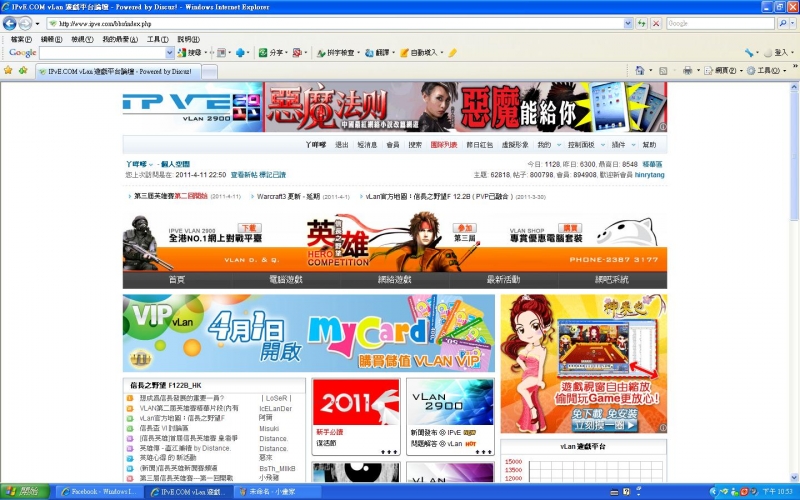Open the search provider dropdown arrow next to magnifier

pos(792,23)
